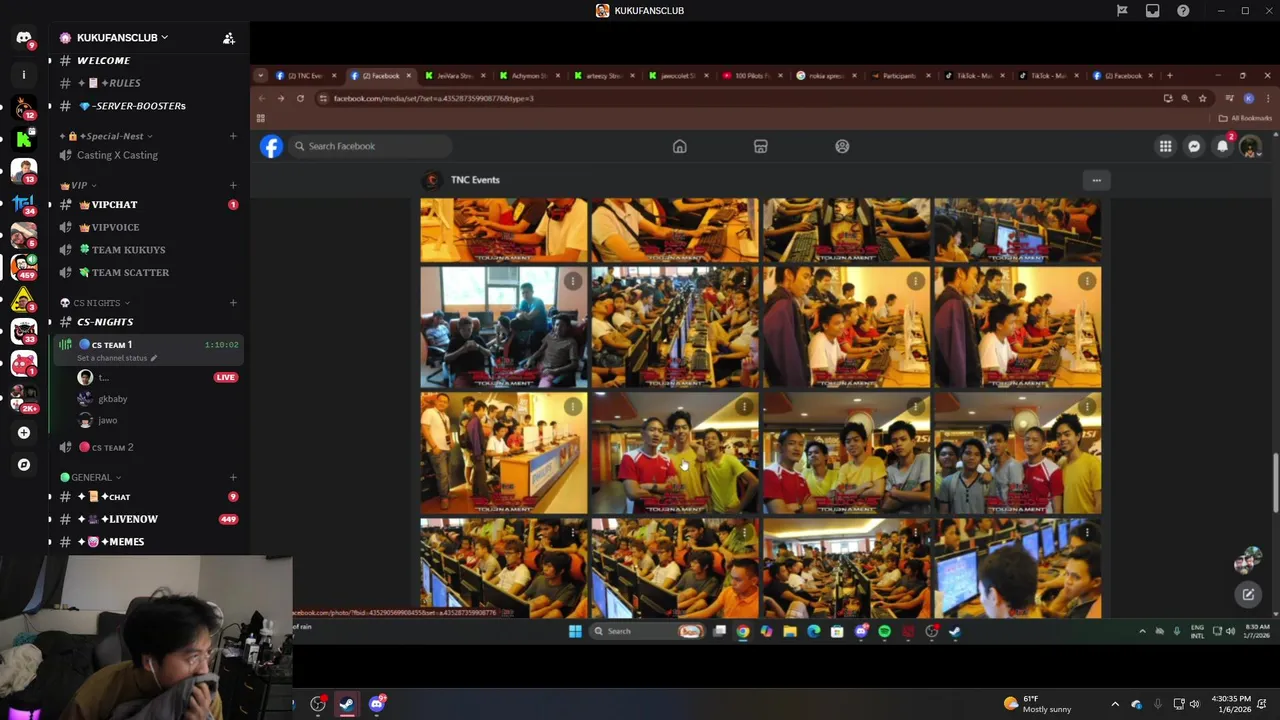Click the add a server plus icon
Viewport: 1280px width, 720px height.
point(24,433)
